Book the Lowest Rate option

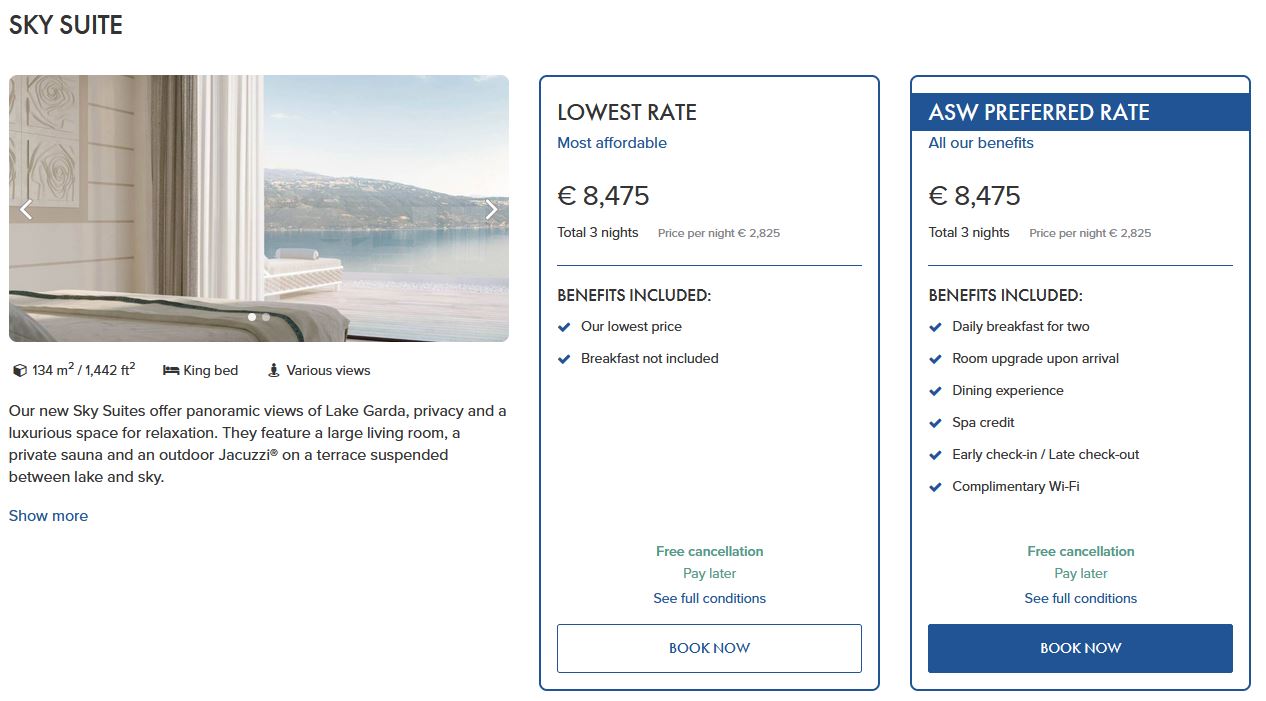click(x=709, y=648)
